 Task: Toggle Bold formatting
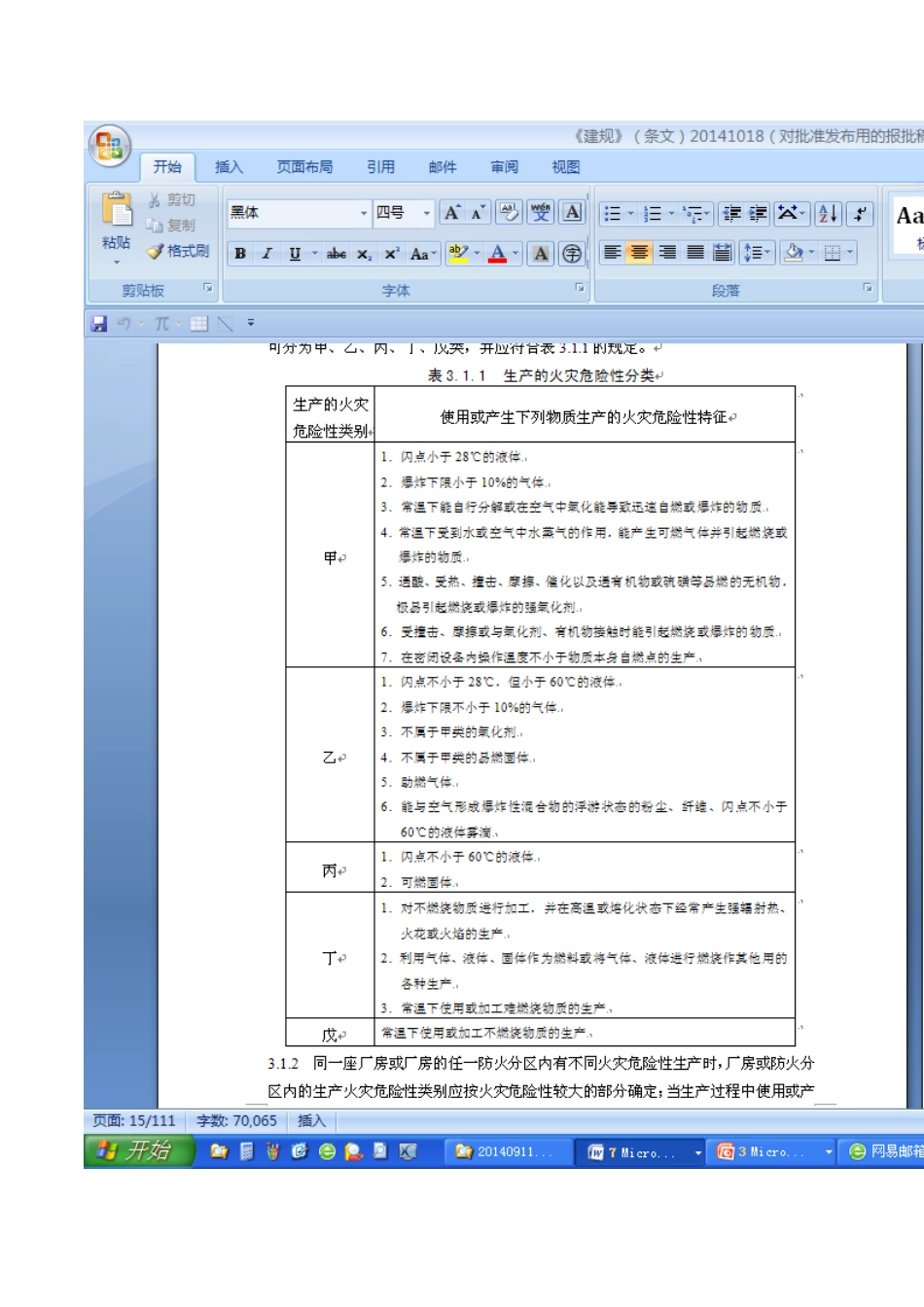point(240,254)
